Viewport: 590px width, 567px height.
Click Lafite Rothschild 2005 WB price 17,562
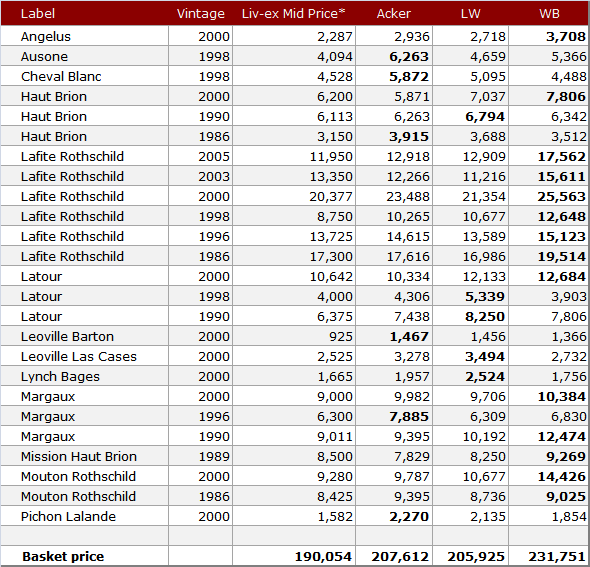point(561,156)
